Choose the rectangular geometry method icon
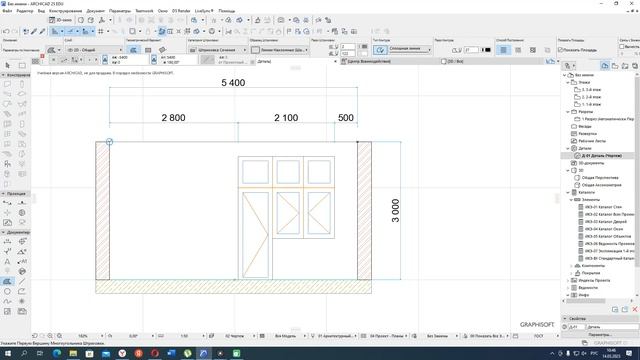Viewport: 640px width, 360px height. pyautogui.click(x=148, y=50)
